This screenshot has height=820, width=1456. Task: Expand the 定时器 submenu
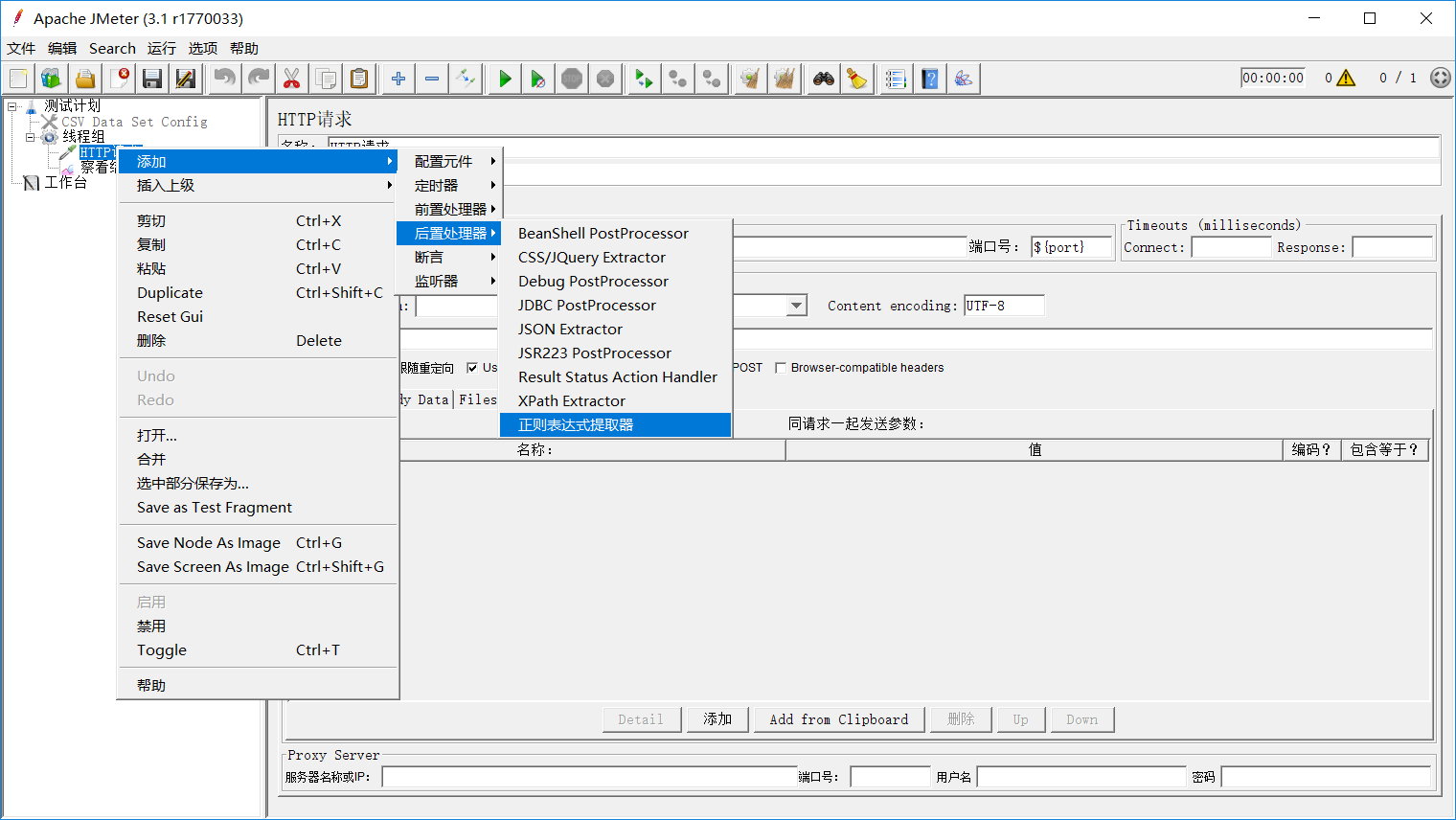[450, 186]
